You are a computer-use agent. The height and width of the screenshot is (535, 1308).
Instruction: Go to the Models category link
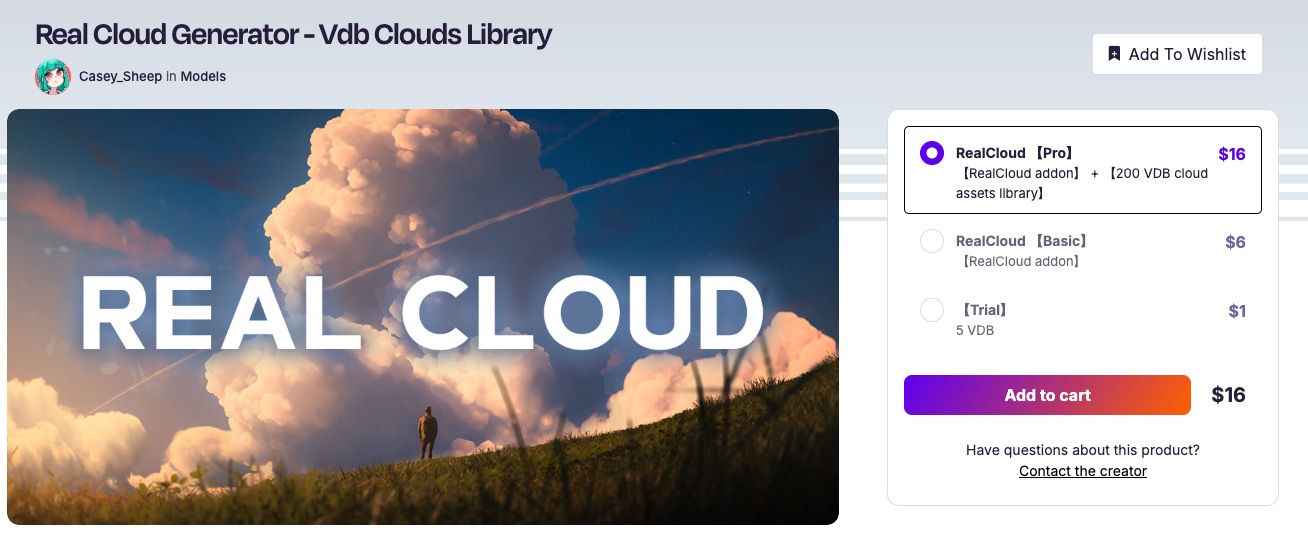(203, 76)
